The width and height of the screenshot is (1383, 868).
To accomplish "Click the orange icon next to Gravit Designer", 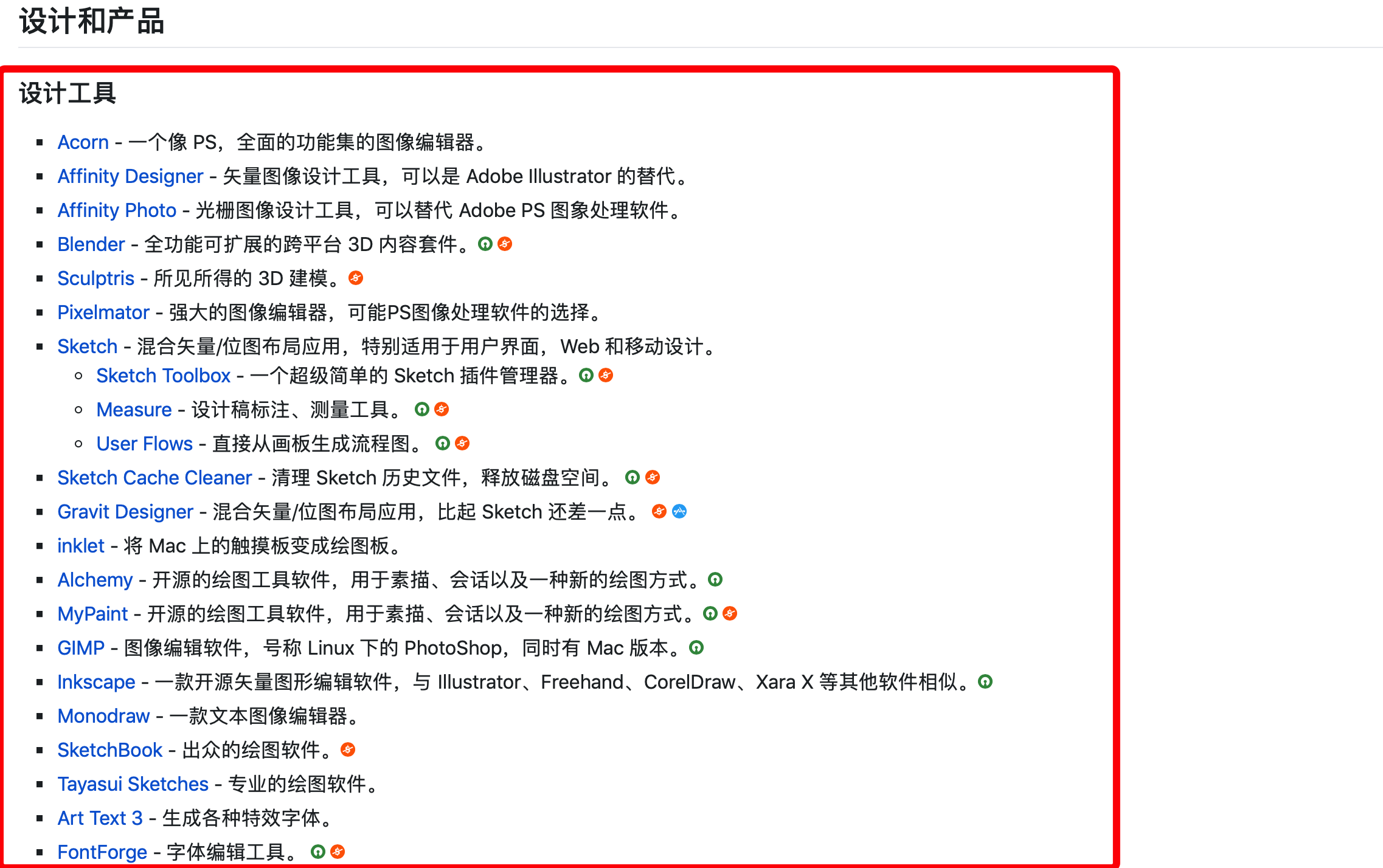I will tap(659, 511).
